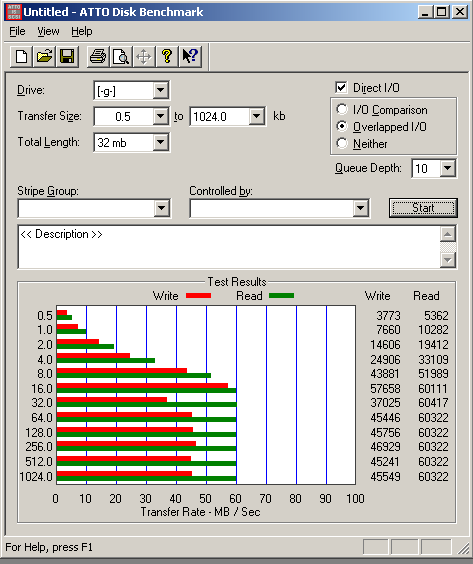The height and width of the screenshot is (564, 473).
Task: Click the Description scrollbar up arrow
Action: (x=448, y=235)
